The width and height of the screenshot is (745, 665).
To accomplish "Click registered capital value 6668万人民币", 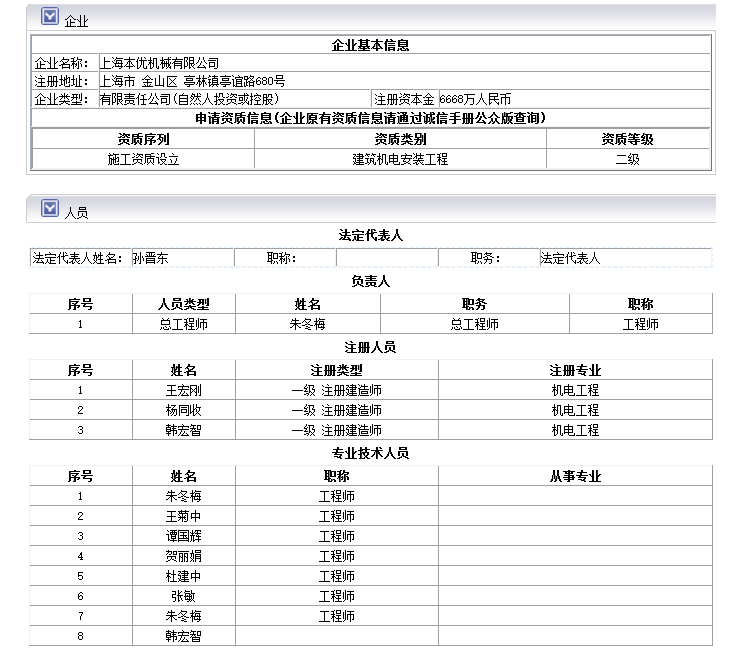I will coord(475,99).
